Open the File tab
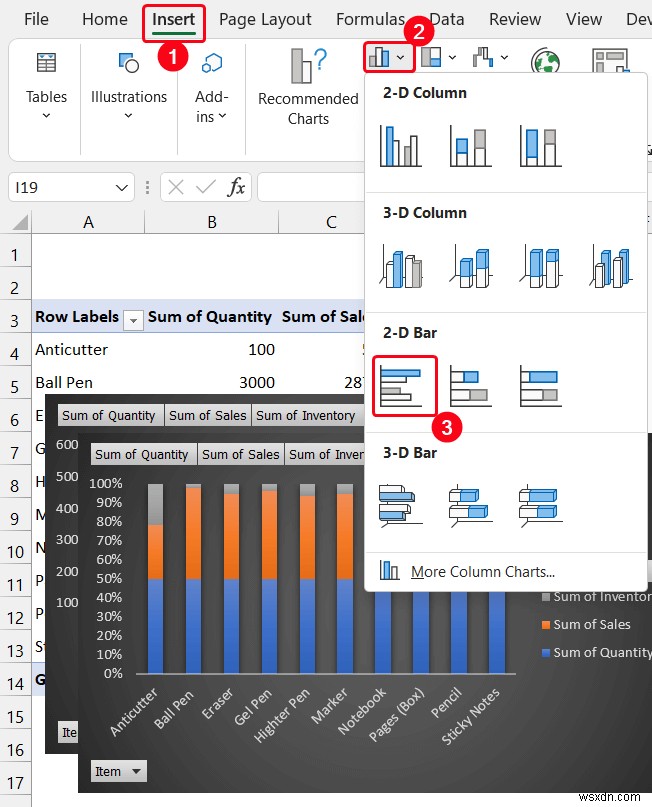This screenshot has height=807, width=652. coord(37,20)
